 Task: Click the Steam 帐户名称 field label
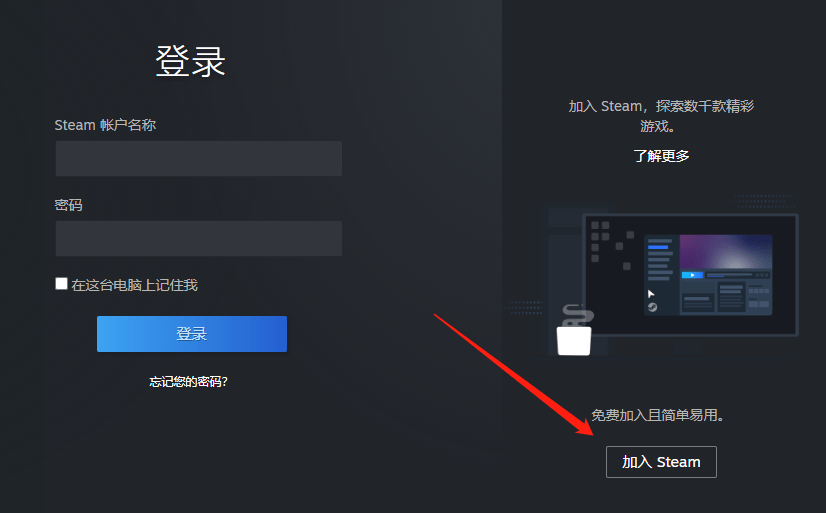click(x=105, y=125)
